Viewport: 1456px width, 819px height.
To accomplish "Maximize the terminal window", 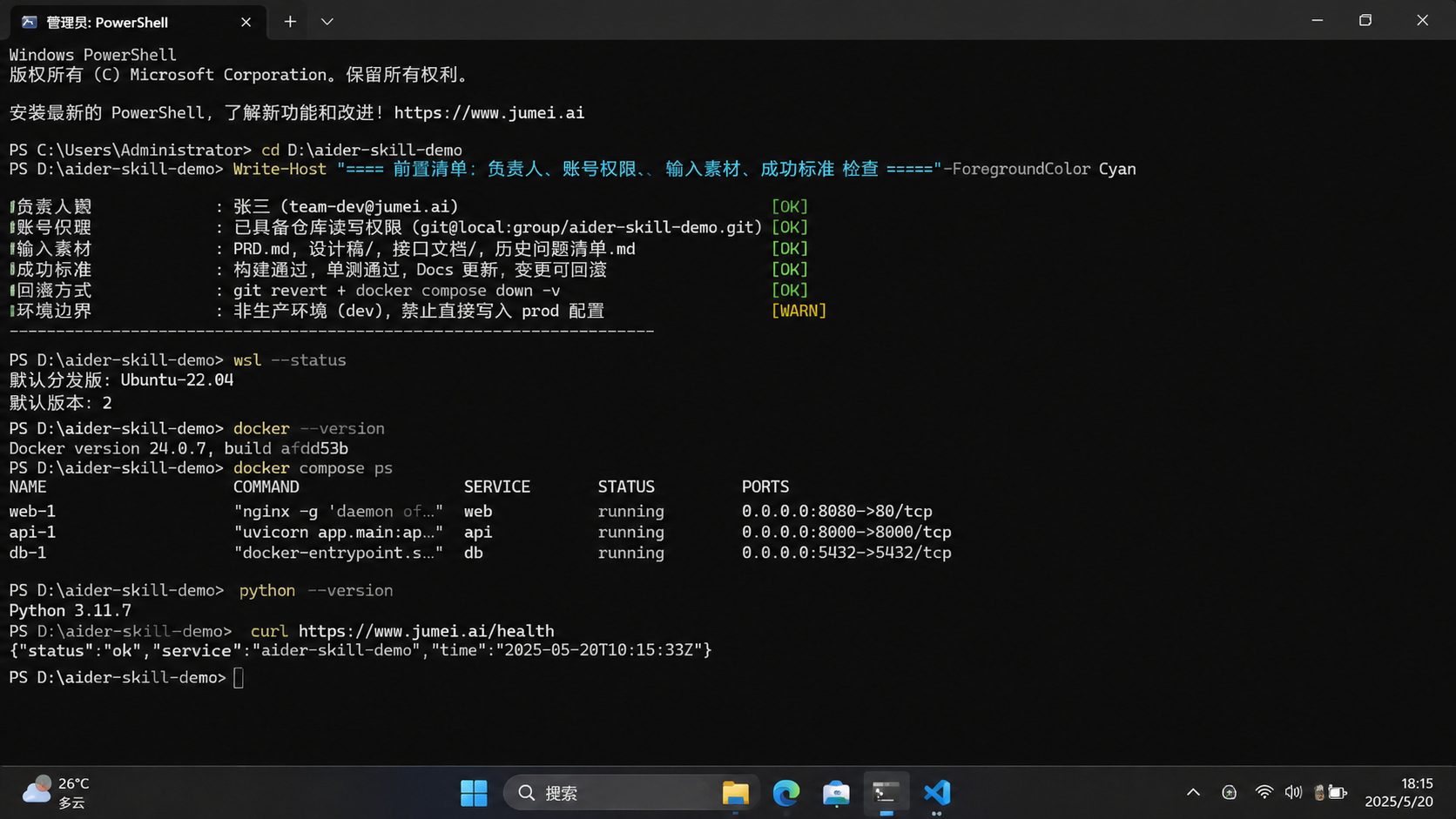I will tap(1365, 20).
